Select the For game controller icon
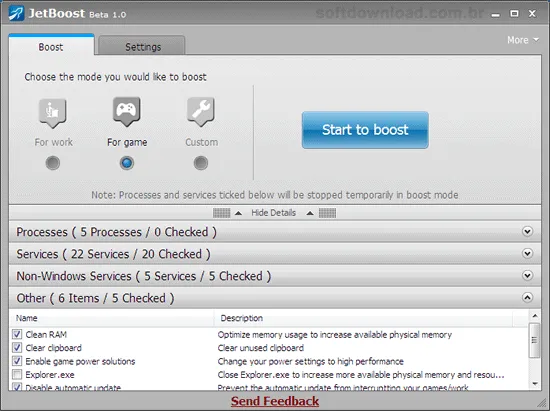The width and height of the screenshot is (550, 411). (127, 111)
